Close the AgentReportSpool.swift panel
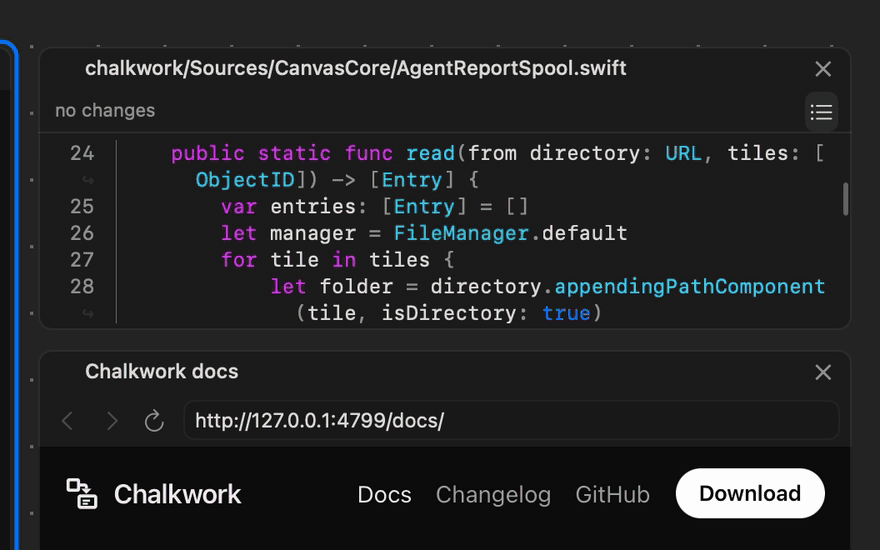The width and height of the screenshot is (880, 550). [x=823, y=69]
